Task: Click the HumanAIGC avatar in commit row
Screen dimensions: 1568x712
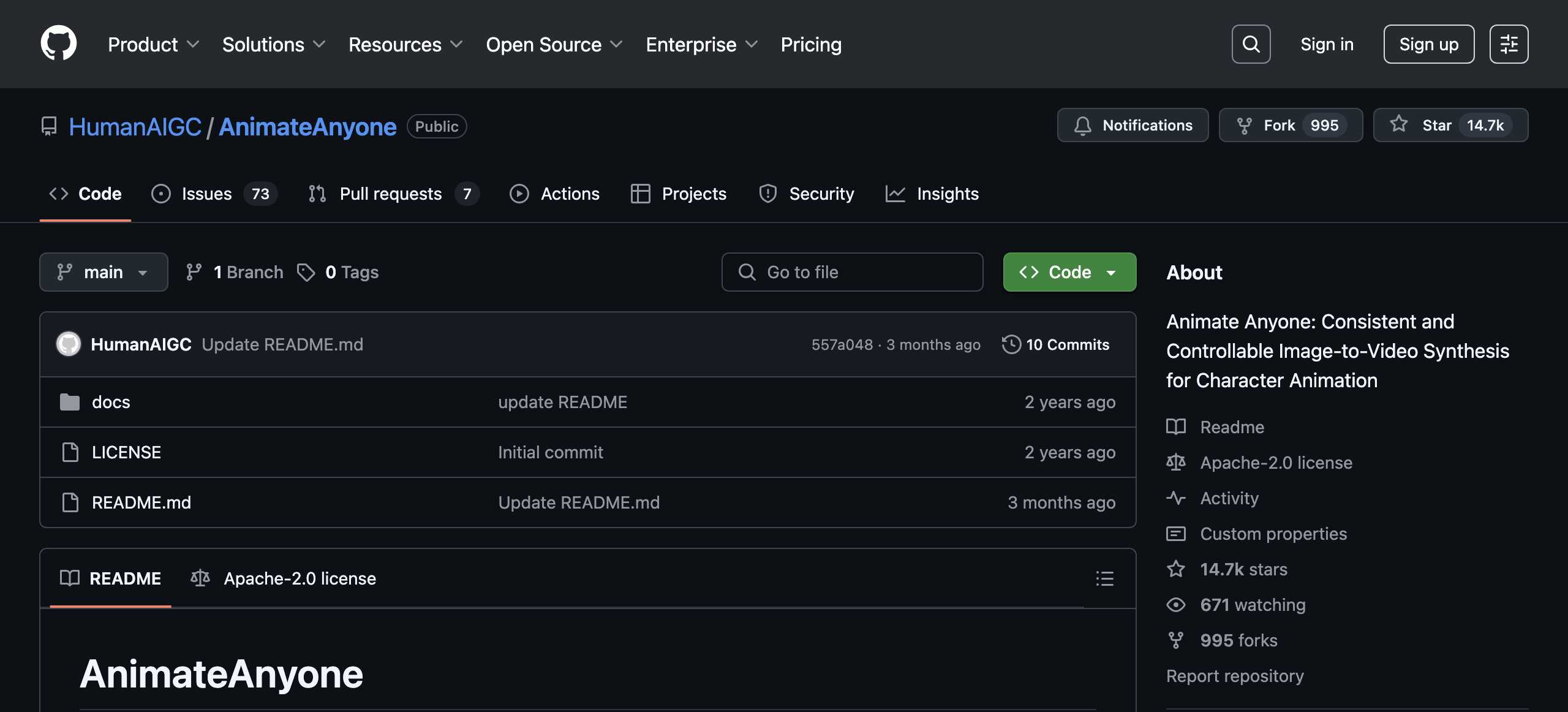Action: click(x=69, y=344)
